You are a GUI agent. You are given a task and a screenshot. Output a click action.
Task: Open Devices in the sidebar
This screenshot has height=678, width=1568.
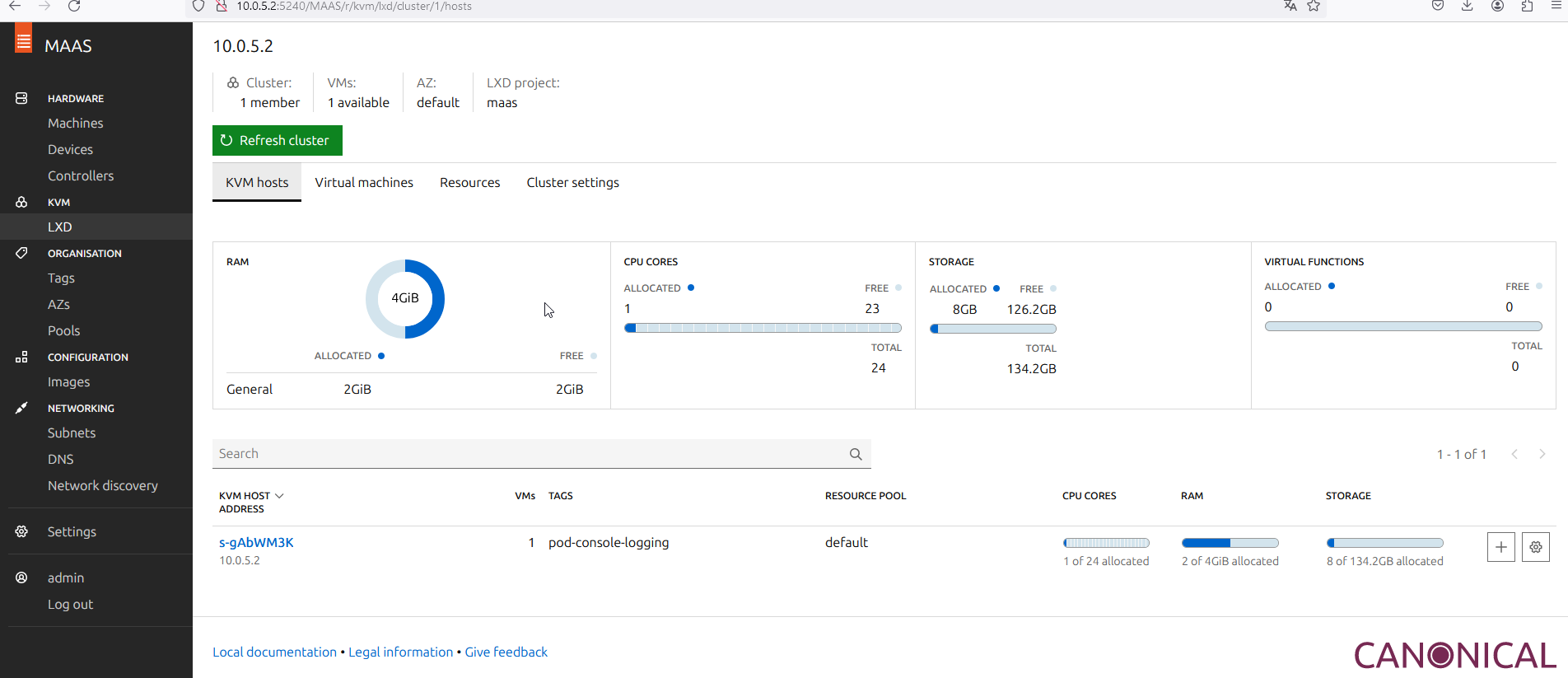(70, 149)
